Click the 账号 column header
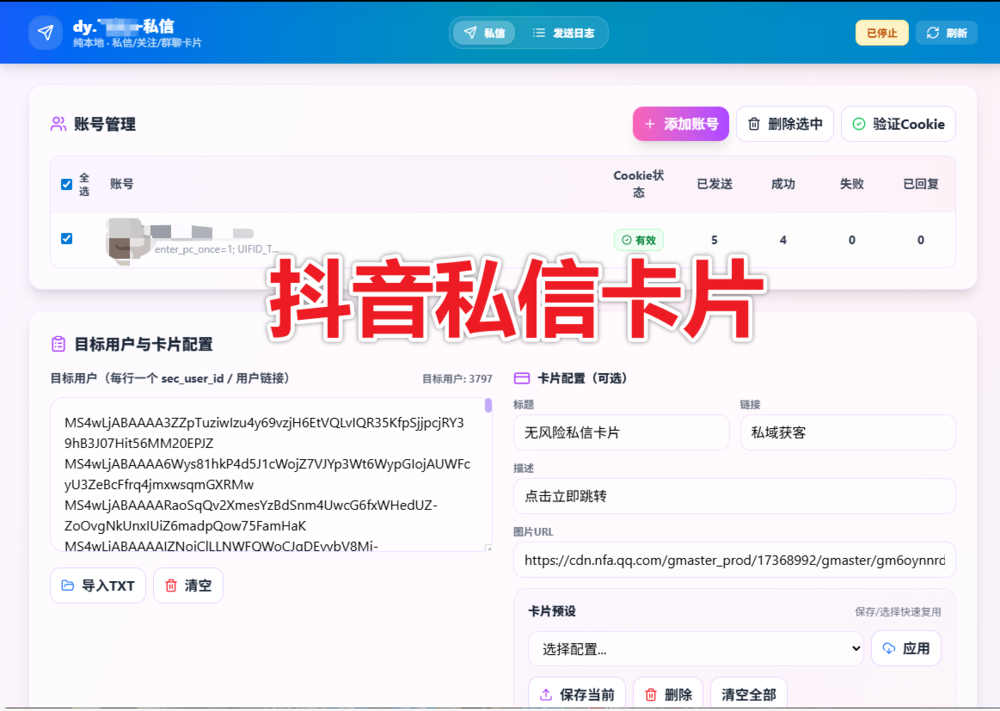The width and height of the screenshot is (1000, 711). pos(122,184)
